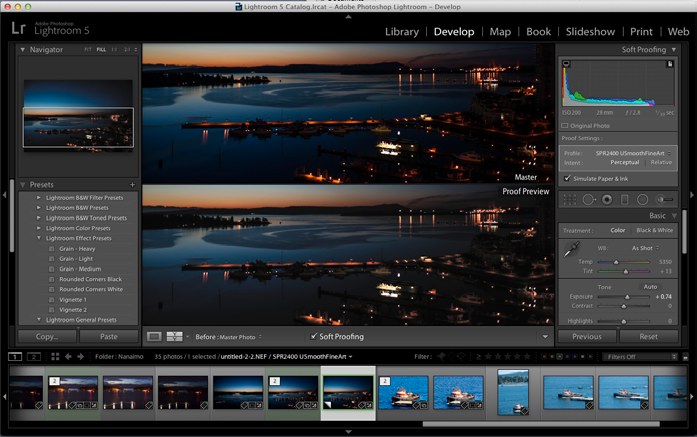Collapse the Soft Proofing histogram panel
The image size is (697, 437).
(674, 50)
